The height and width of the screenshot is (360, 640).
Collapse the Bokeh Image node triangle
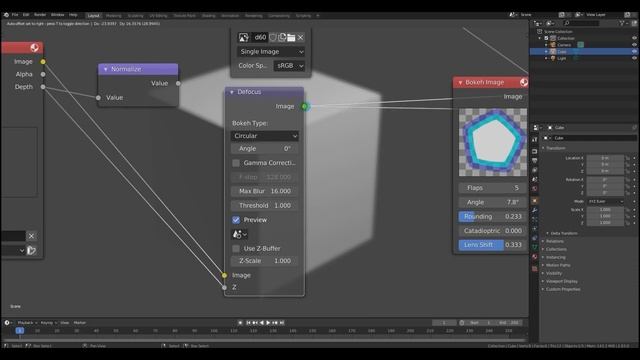click(460, 82)
